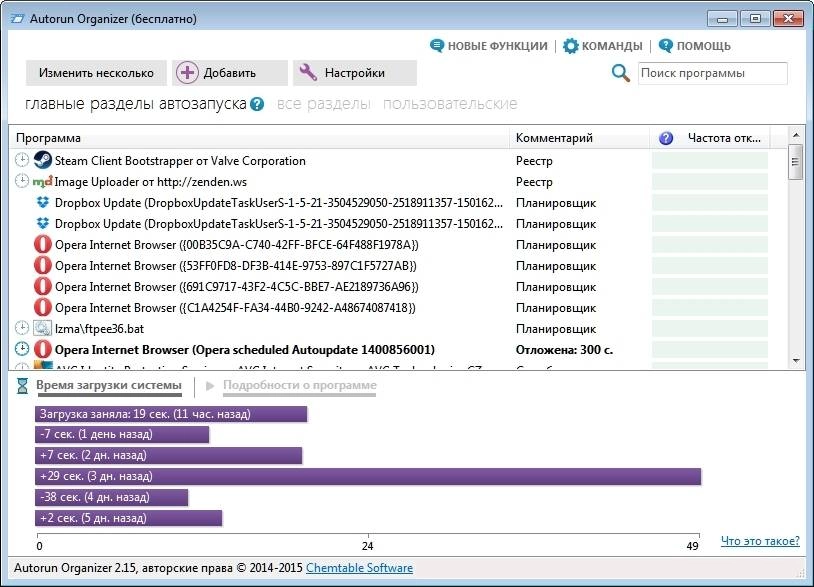Open the Новые функции menu

coord(497,46)
